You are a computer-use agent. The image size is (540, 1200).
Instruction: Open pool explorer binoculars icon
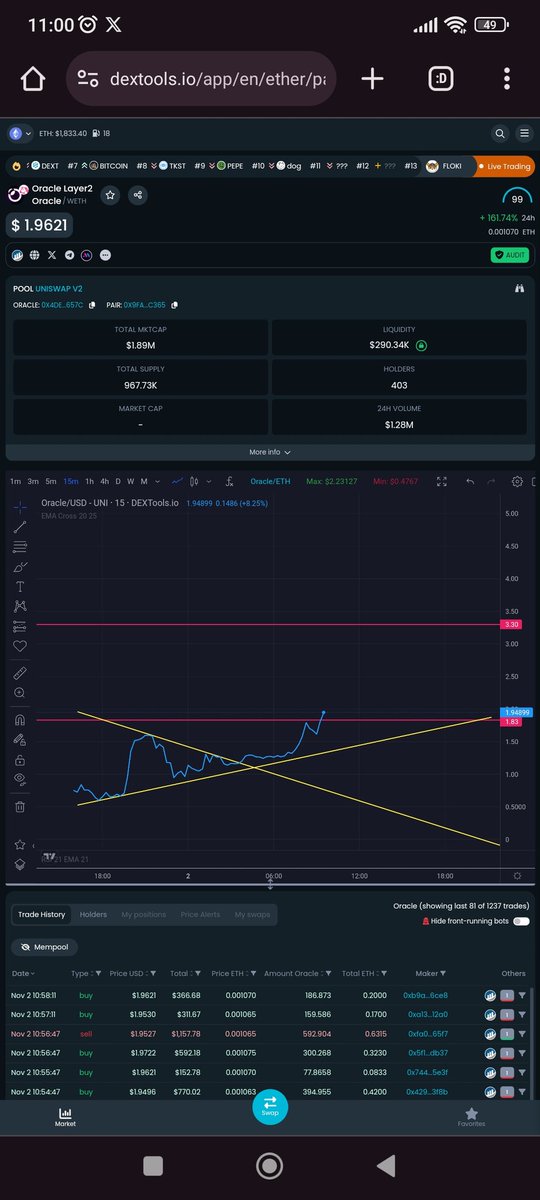519,288
